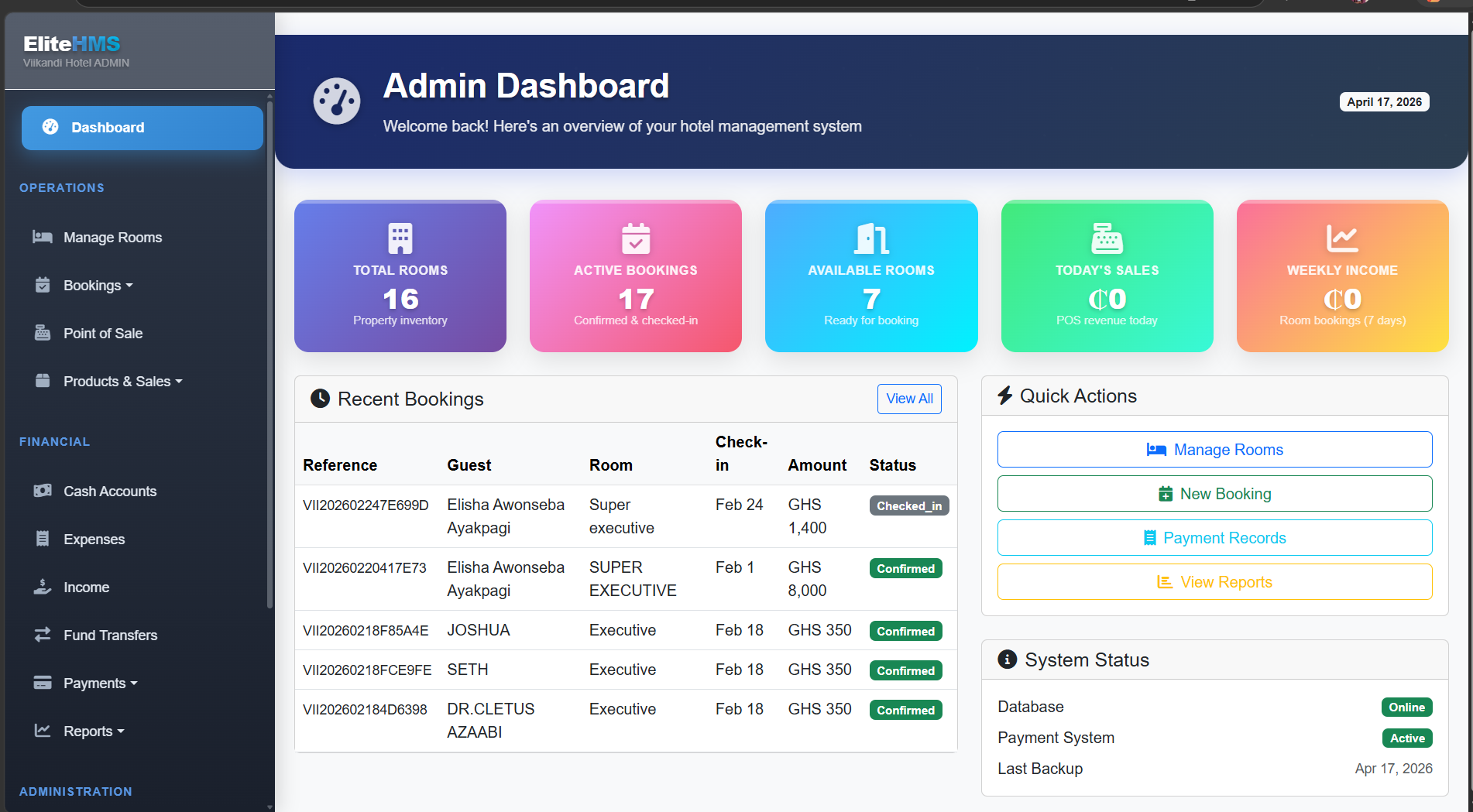This screenshot has width=1473, height=812.
Task: Open New Booking from Quick Actions
Action: 1214,493
